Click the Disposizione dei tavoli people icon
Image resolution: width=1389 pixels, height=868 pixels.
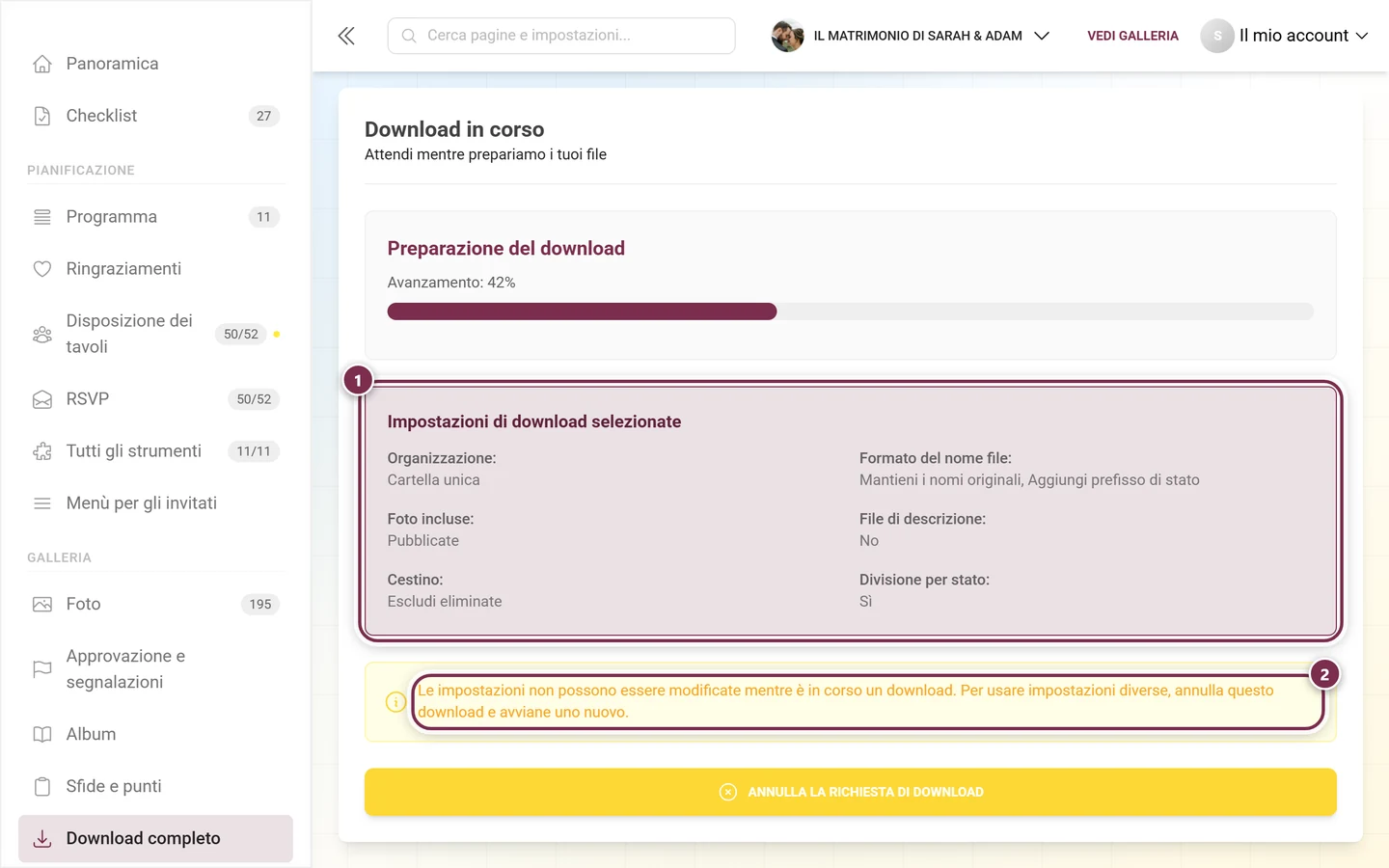pyautogui.click(x=42, y=335)
